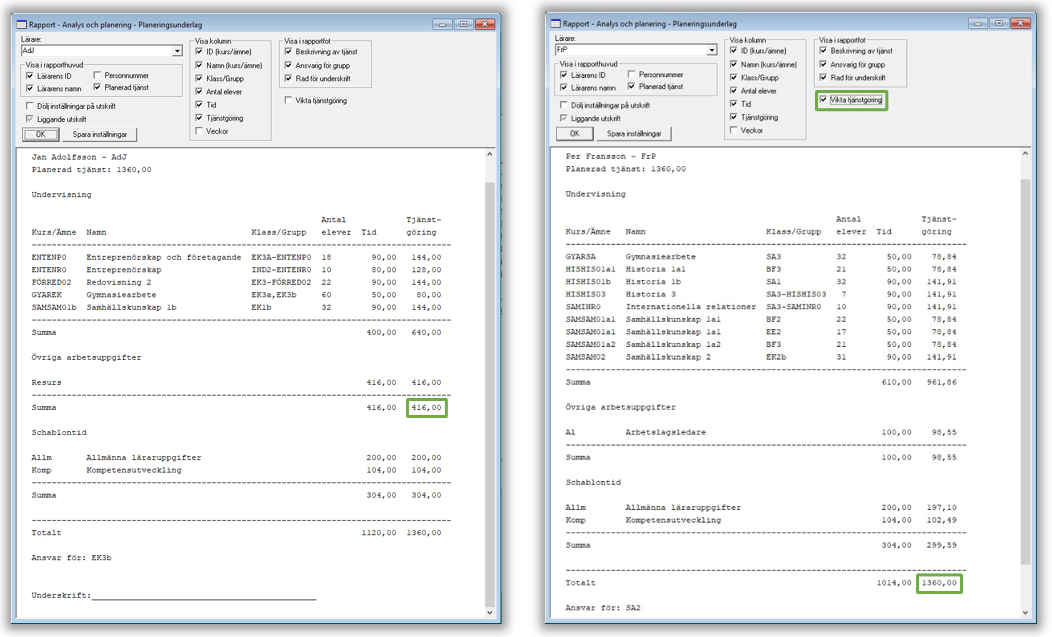Toggle Tid column in AdJ window
1052x637 pixels.
click(x=199, y=105)
